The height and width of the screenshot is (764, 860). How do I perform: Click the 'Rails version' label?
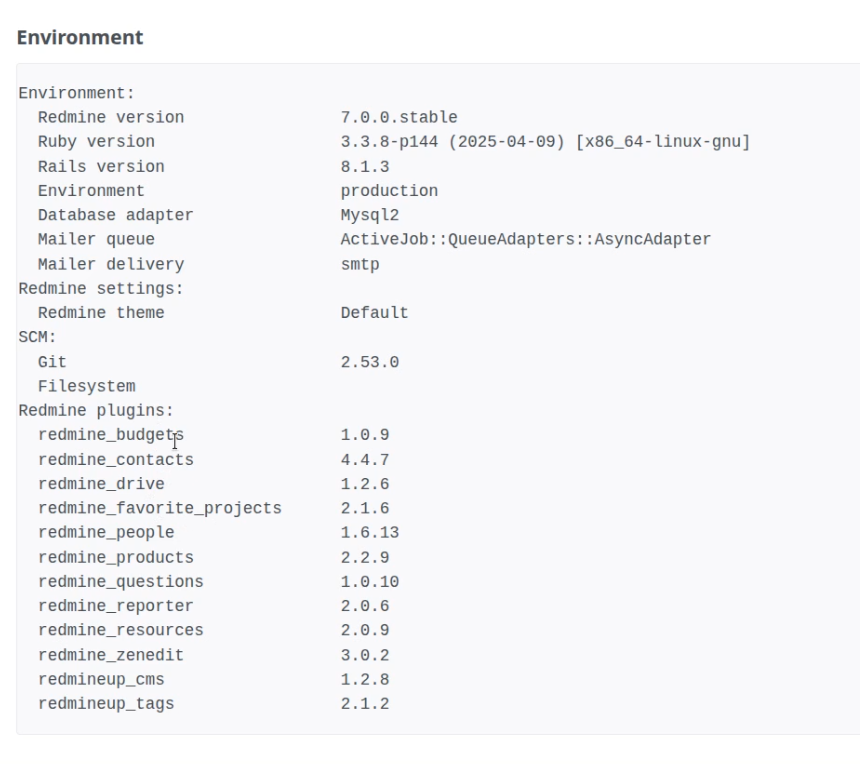point(101,166)
